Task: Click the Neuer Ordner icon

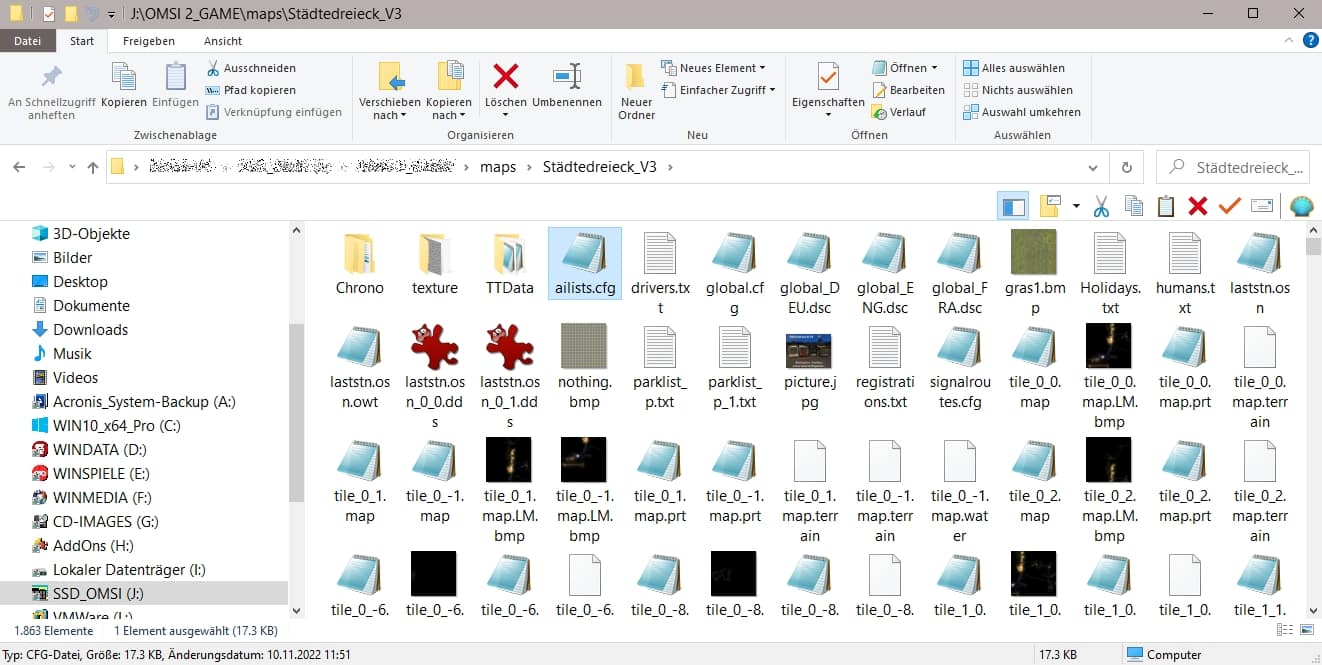Action: coord(636,77)
